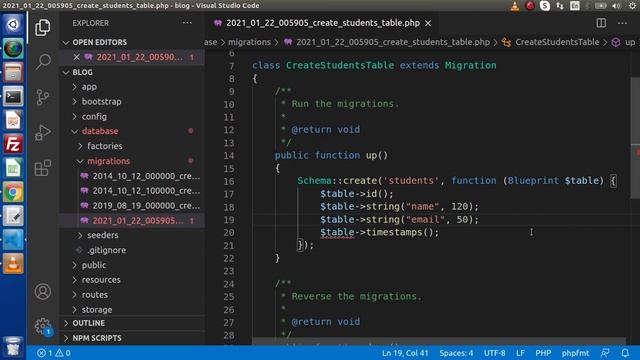Screen dimensions: 640x360
Task: Open editor More Actions ellipsis
Action: tap(622, 23)
